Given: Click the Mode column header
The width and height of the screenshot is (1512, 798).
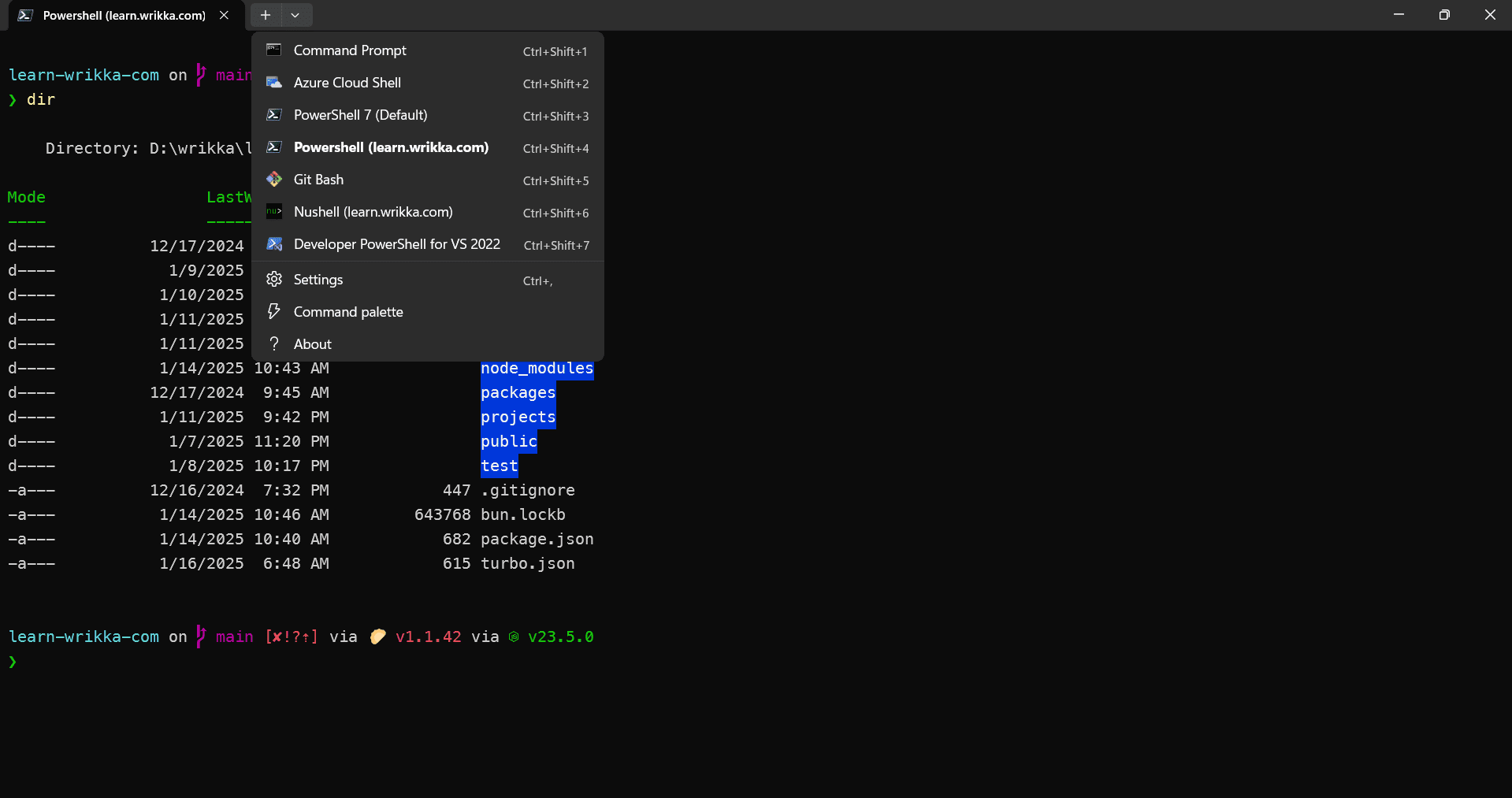Looking at the screenshot, I should (x=26, y=197).
